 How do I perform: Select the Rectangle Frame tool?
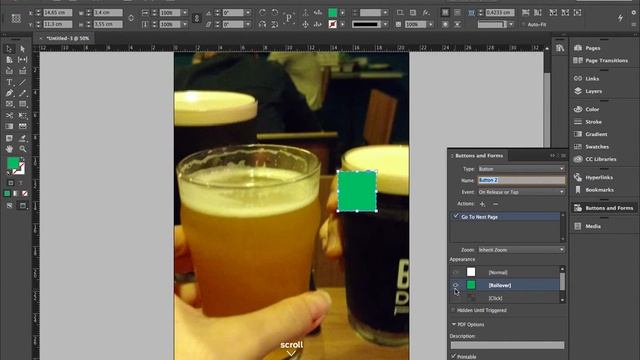[x=9, y=104]
